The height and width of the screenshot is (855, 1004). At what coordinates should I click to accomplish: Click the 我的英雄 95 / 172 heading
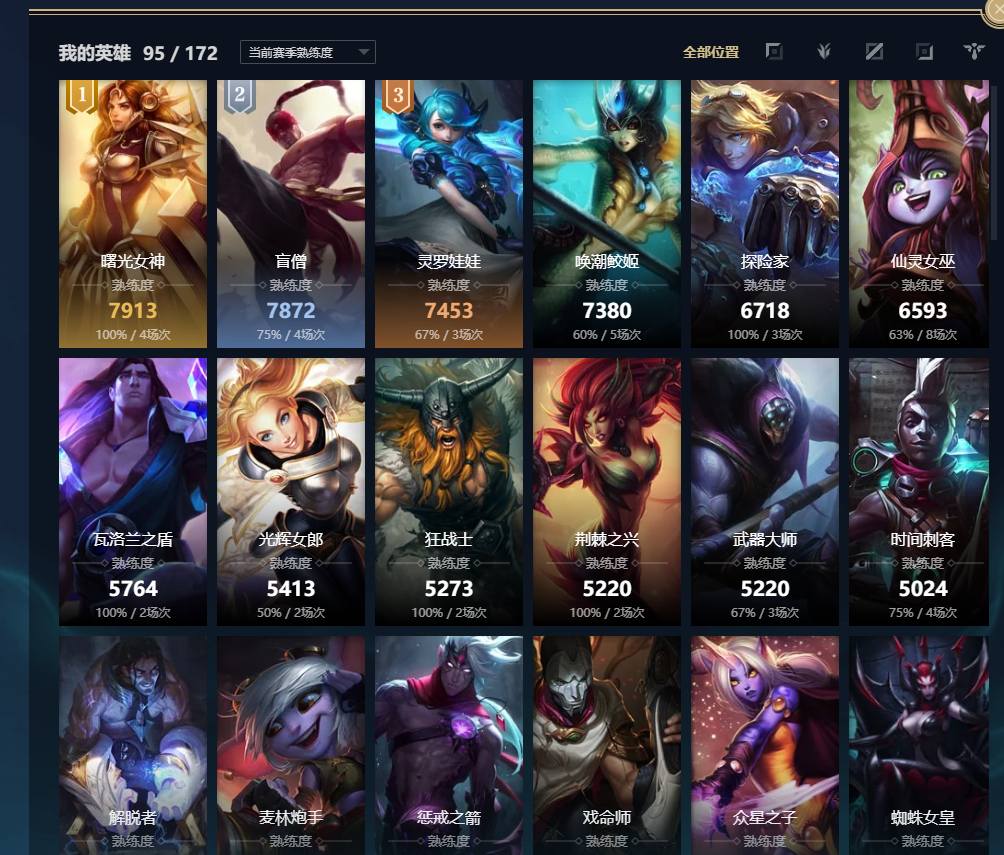click(x=138, y=53)
